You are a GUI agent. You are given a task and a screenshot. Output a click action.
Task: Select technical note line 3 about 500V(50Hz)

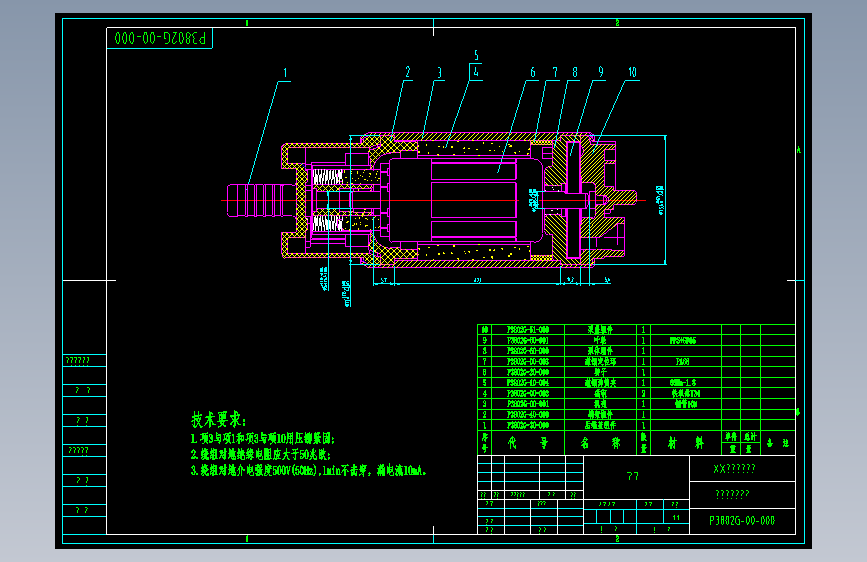(309, 471)
